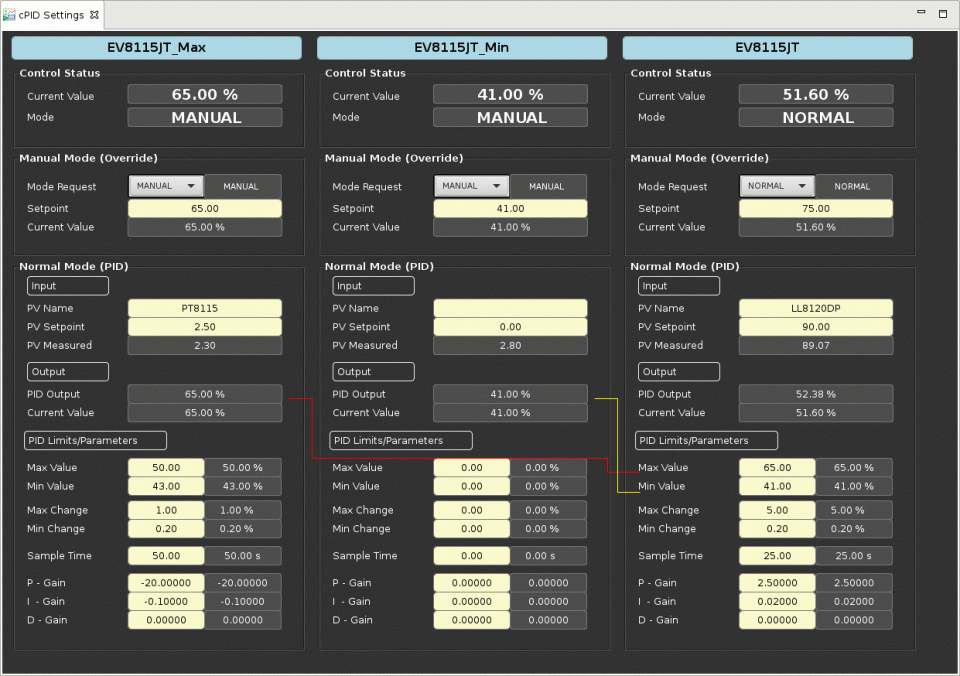Select the PV Name field with LL8120DP
The height and width of the screenshot is (676, 960).
[816, 309]
